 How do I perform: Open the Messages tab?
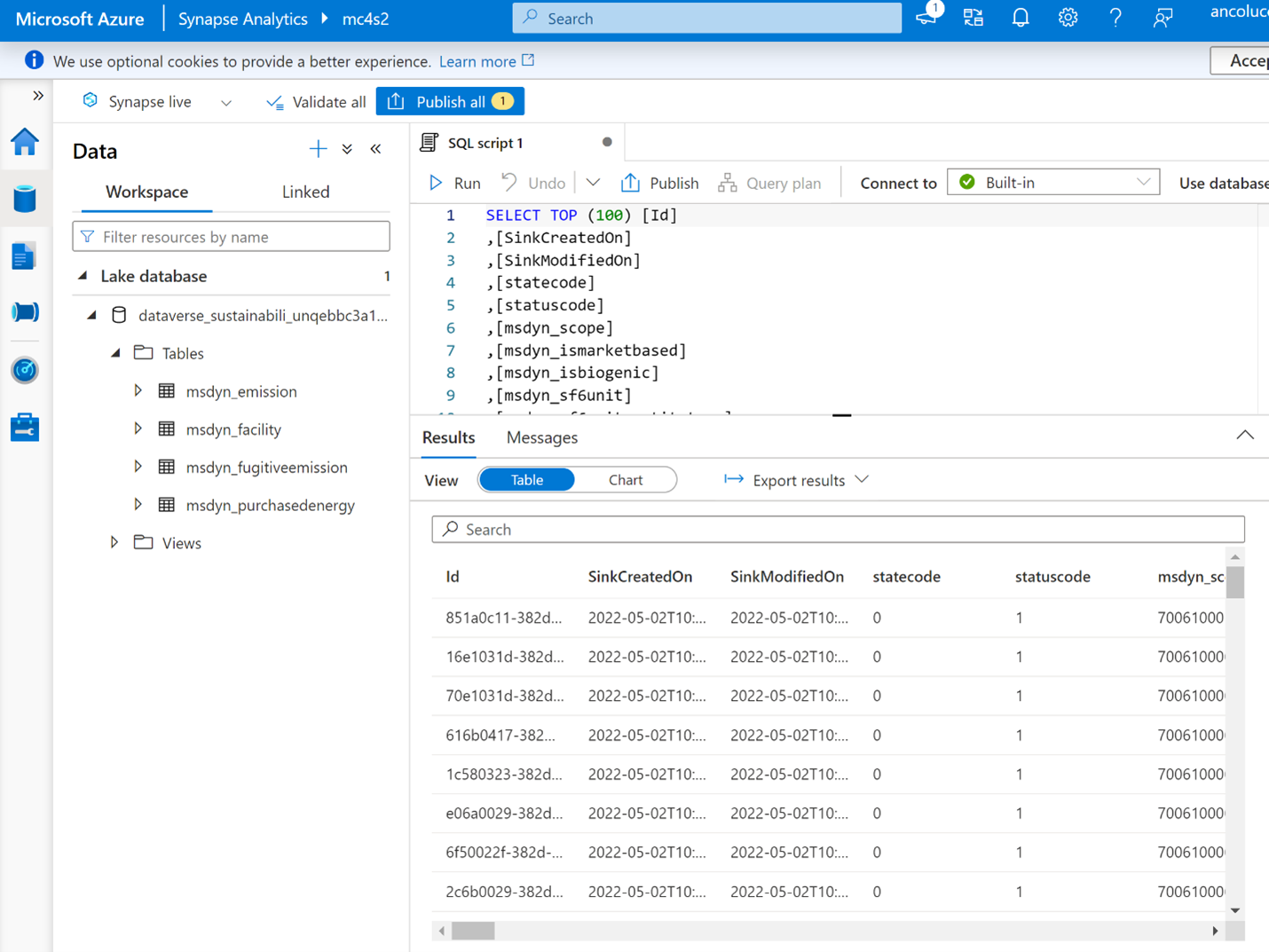pos(541,437)
